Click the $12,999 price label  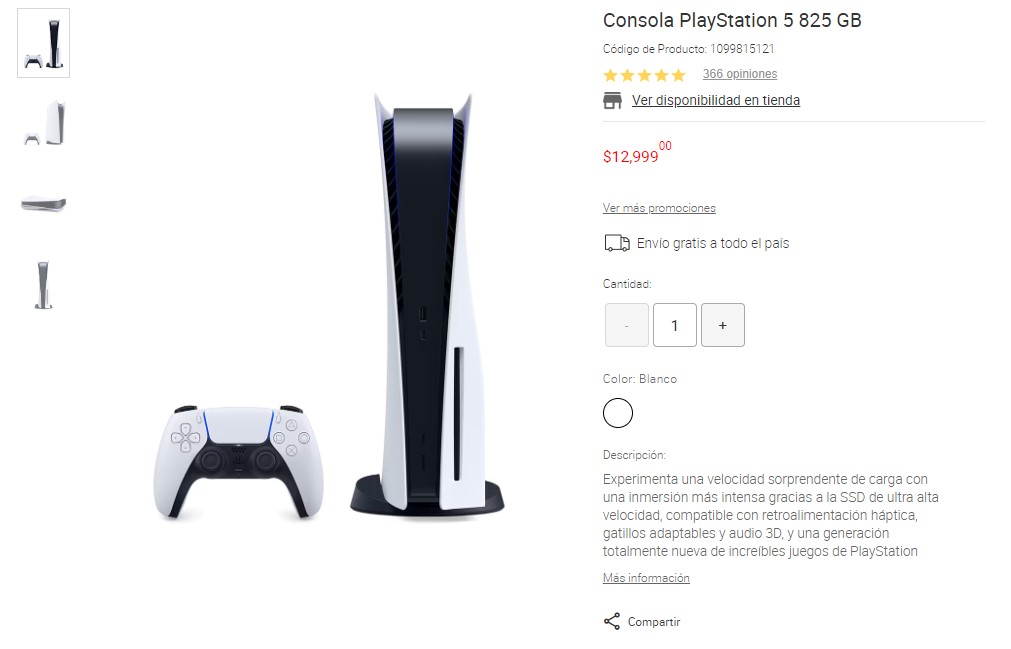[x=637, y=153]
